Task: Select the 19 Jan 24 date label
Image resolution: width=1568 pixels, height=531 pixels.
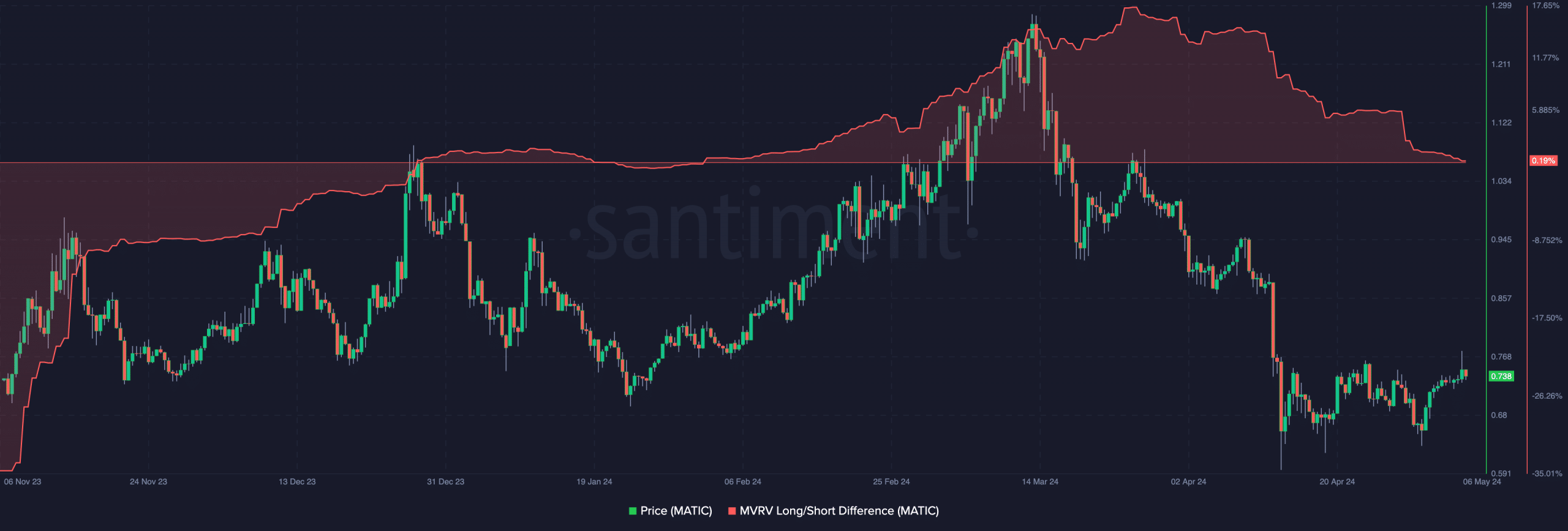Action: tap(594, 481)
